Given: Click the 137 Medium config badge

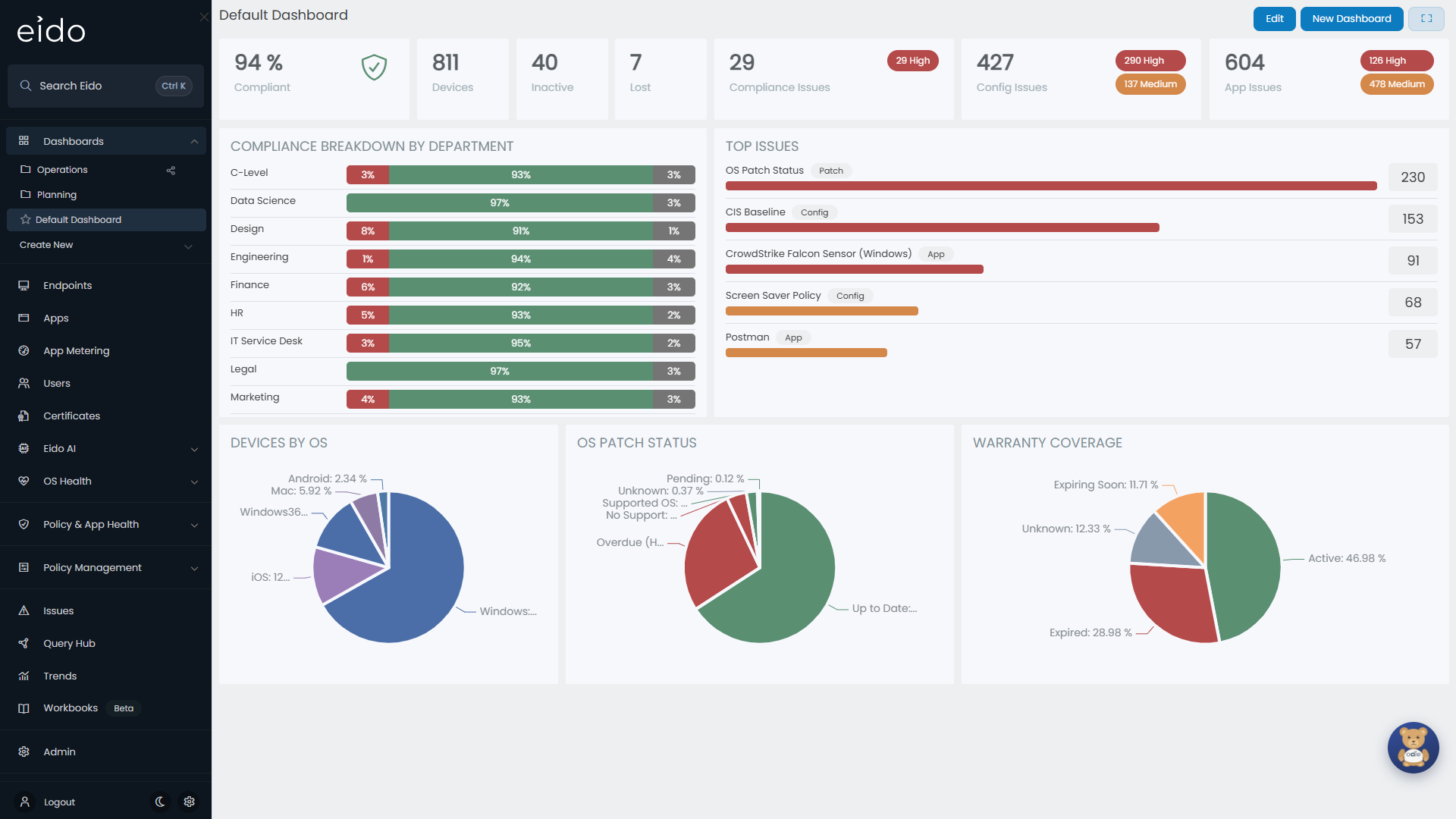Looking at the screenshot, I should click(1150, 84).
